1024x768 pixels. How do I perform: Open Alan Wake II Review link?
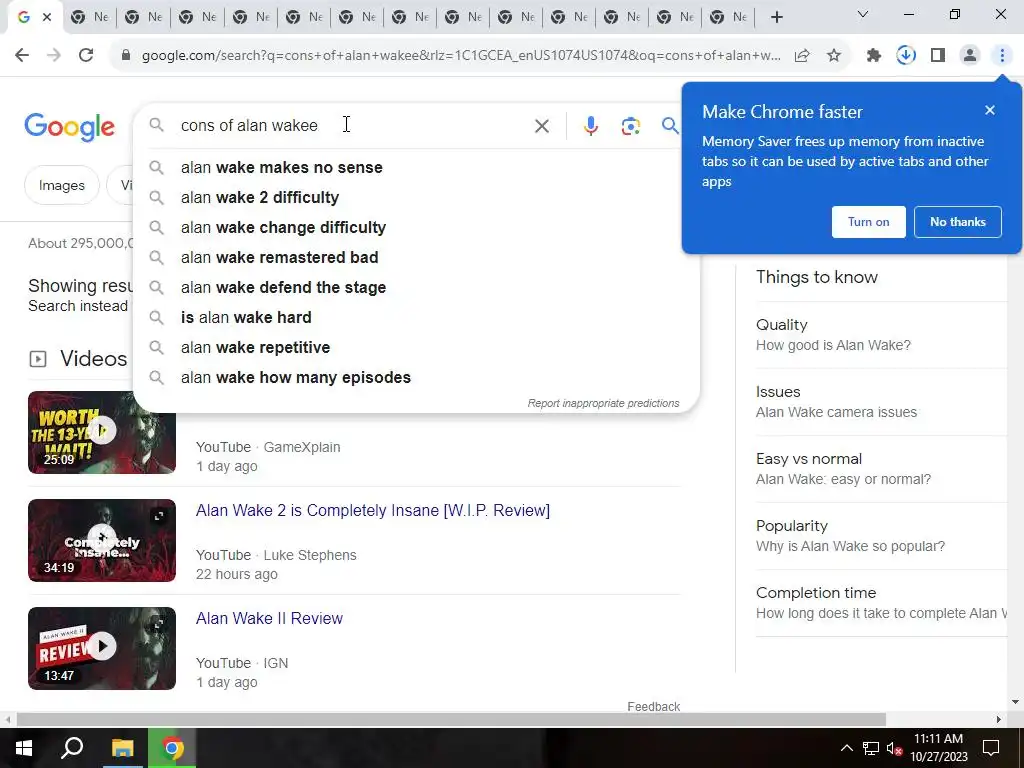tap(269, 618)
